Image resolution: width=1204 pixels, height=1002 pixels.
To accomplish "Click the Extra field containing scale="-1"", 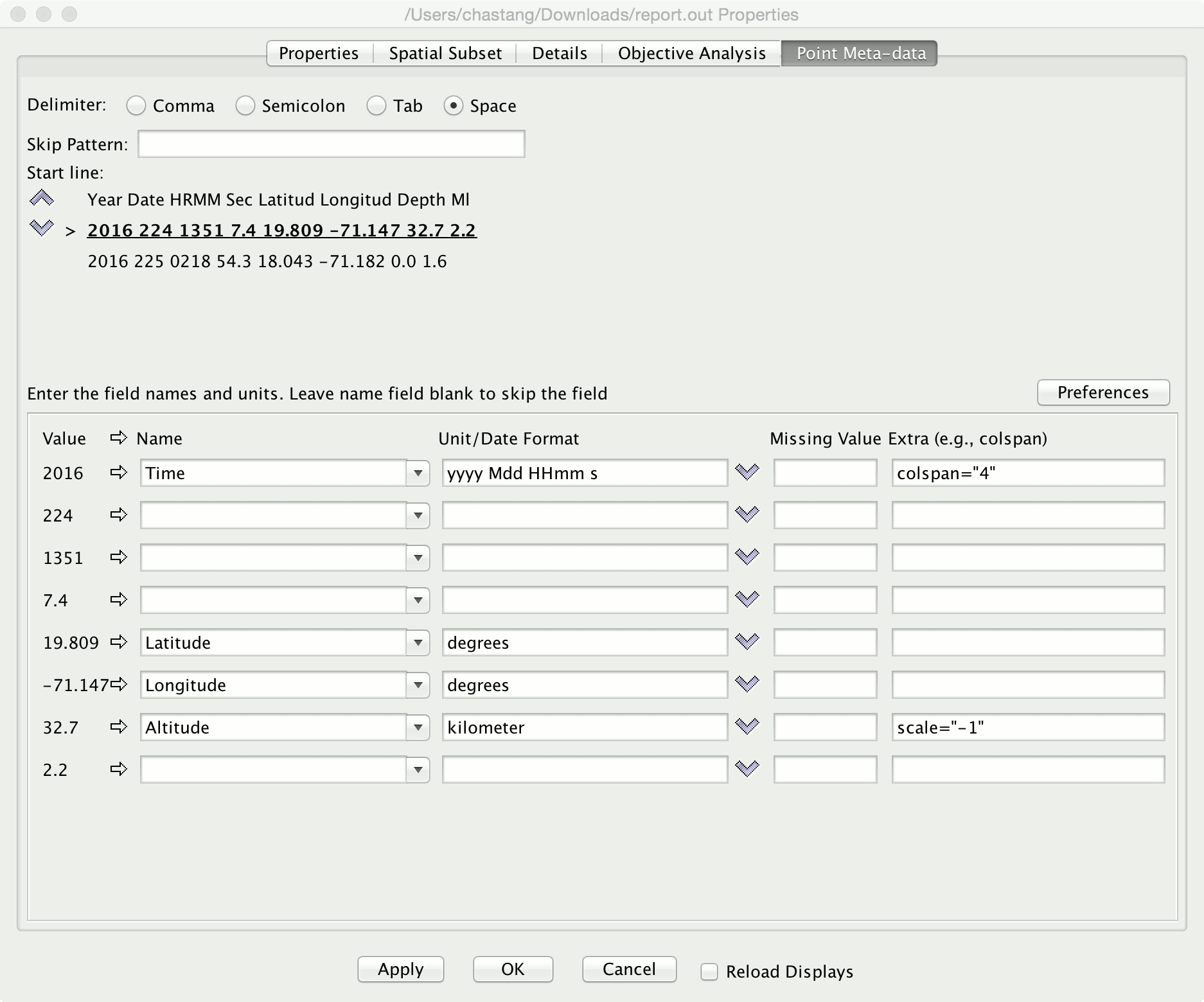I will [1027, 728].
